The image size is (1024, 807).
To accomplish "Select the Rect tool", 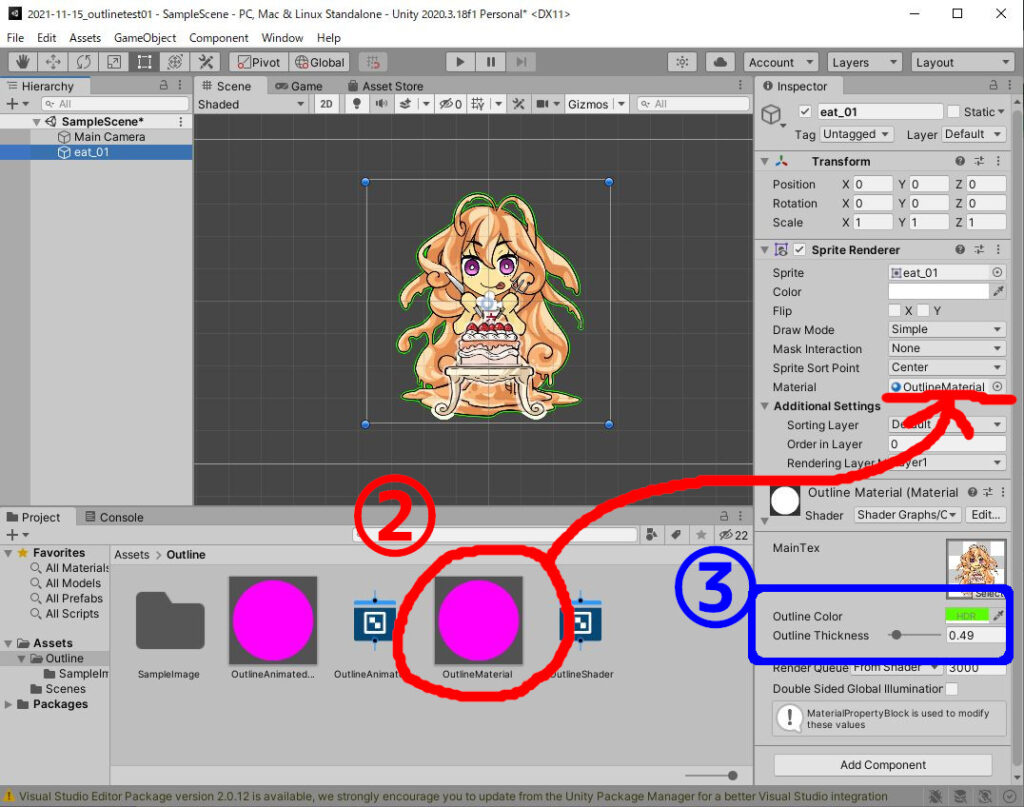I will pos(144,62).
